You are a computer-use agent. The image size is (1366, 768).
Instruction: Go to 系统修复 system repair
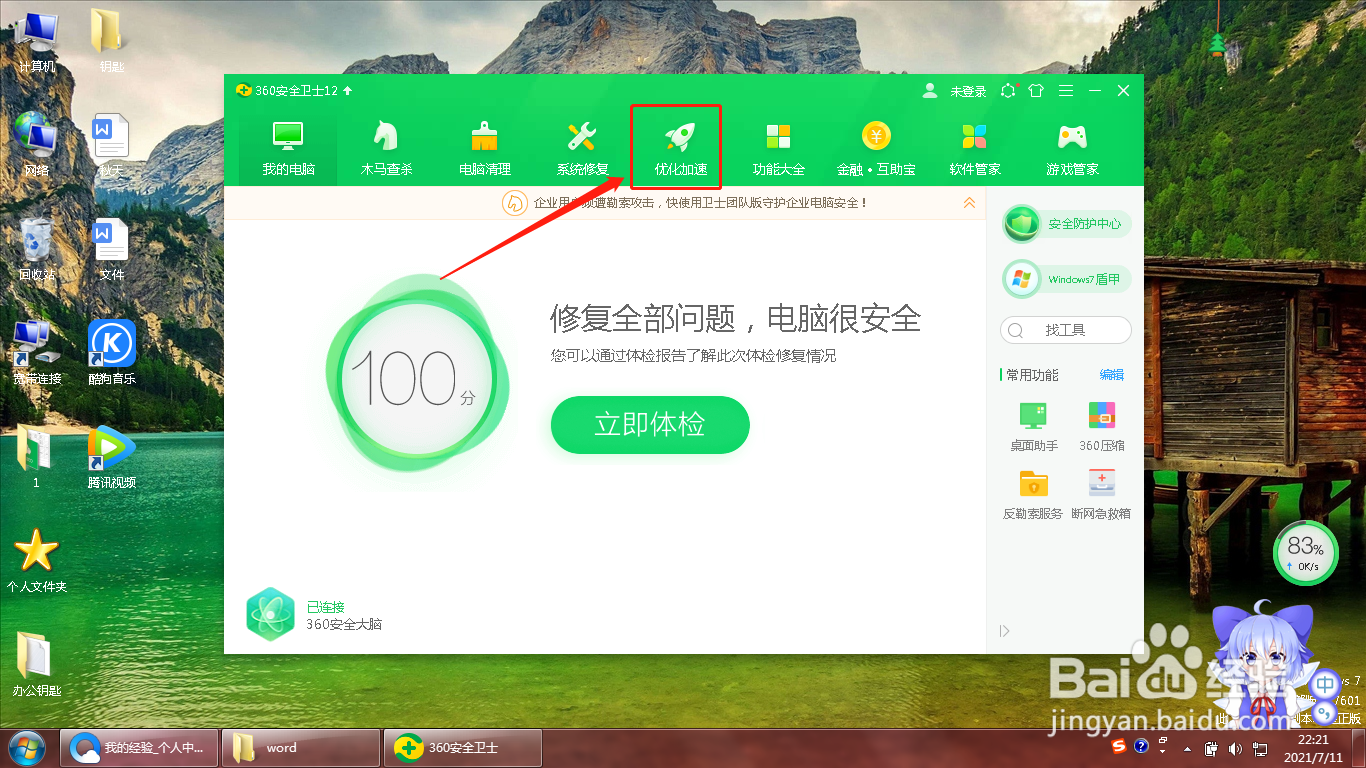click(582, 148)
